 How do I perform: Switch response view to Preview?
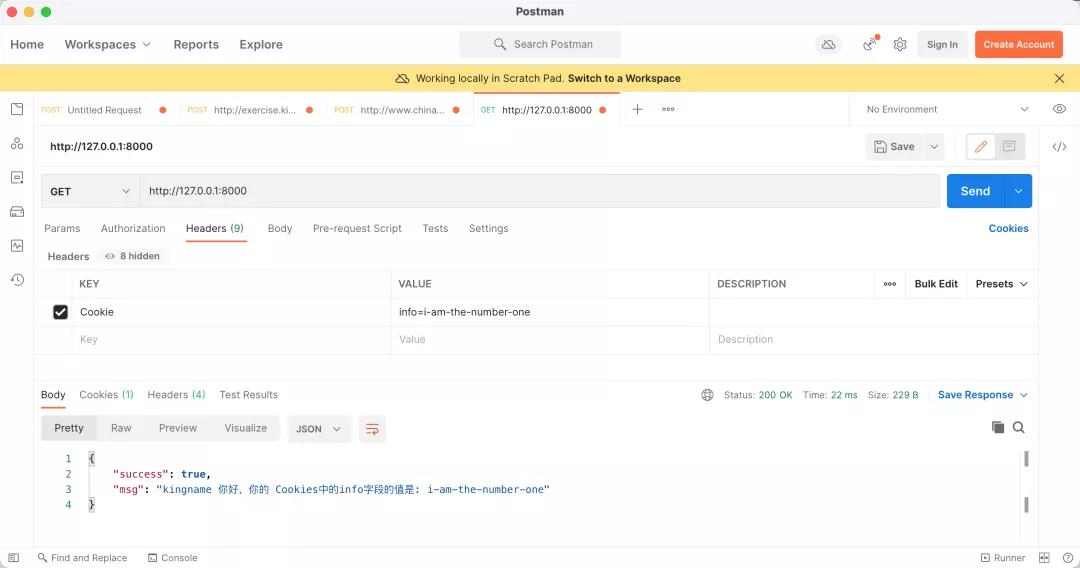coord(178,428)
